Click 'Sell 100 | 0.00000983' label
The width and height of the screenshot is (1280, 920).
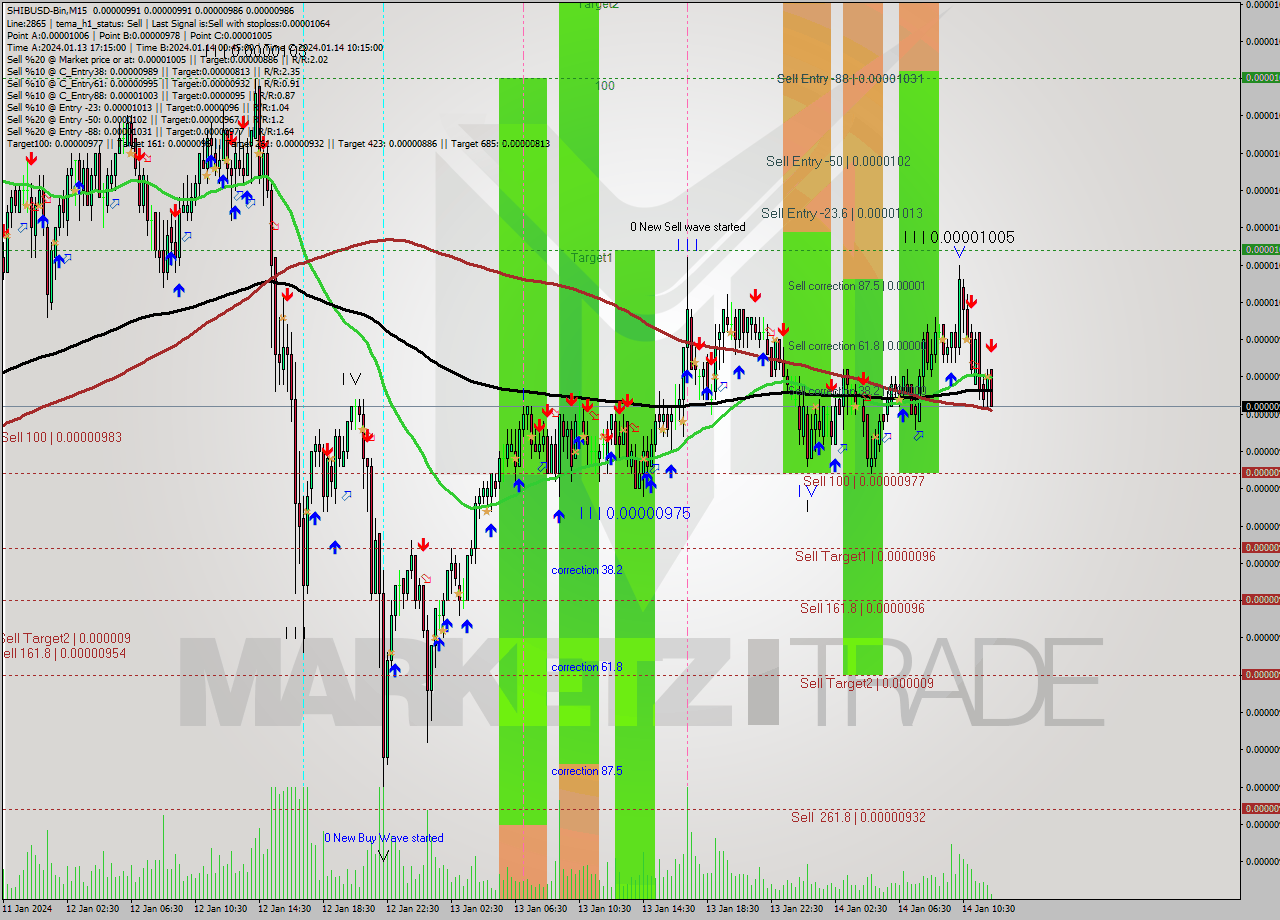coord(61,437)
